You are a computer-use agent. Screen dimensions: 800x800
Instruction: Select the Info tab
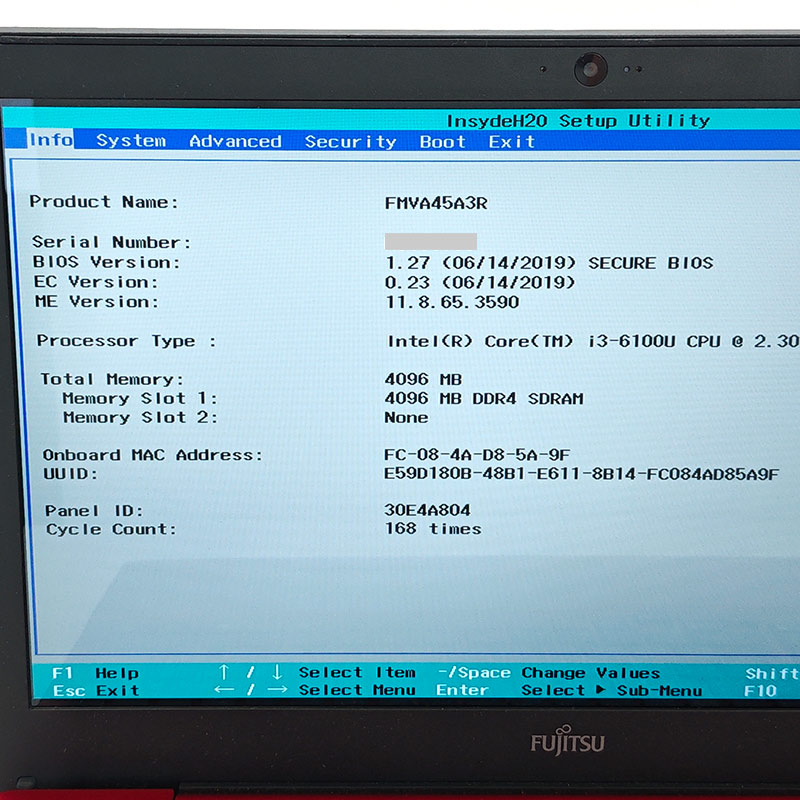[x=51, y=139]
